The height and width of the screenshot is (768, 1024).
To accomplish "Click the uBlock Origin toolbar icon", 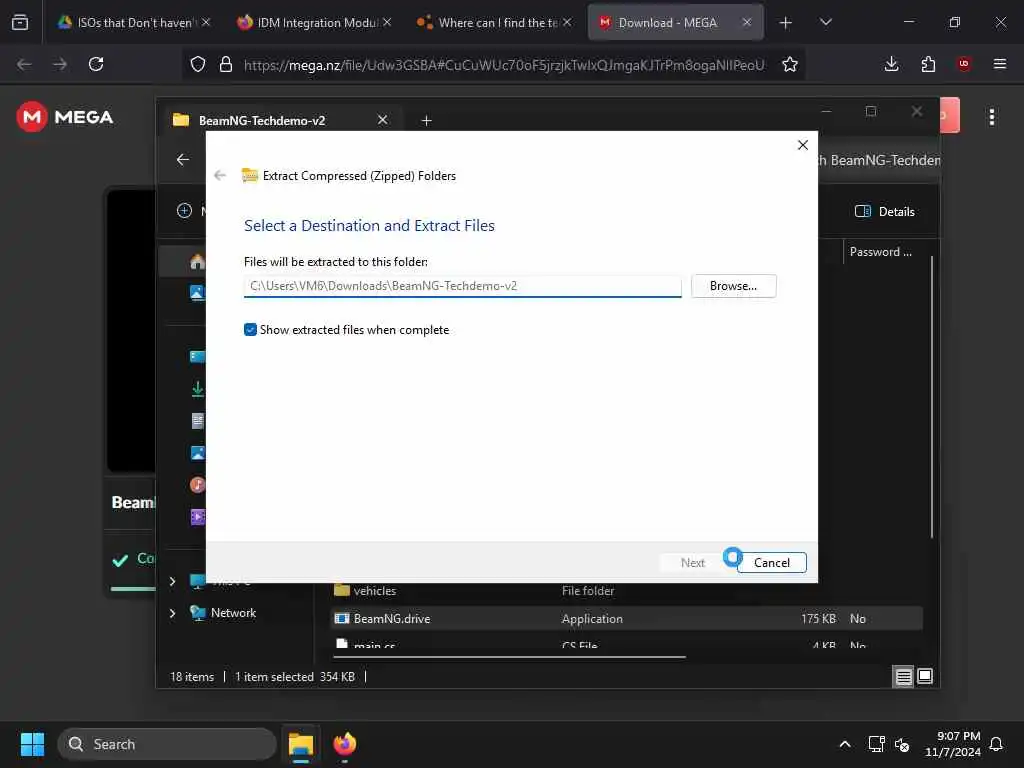I will coord(963,64).
